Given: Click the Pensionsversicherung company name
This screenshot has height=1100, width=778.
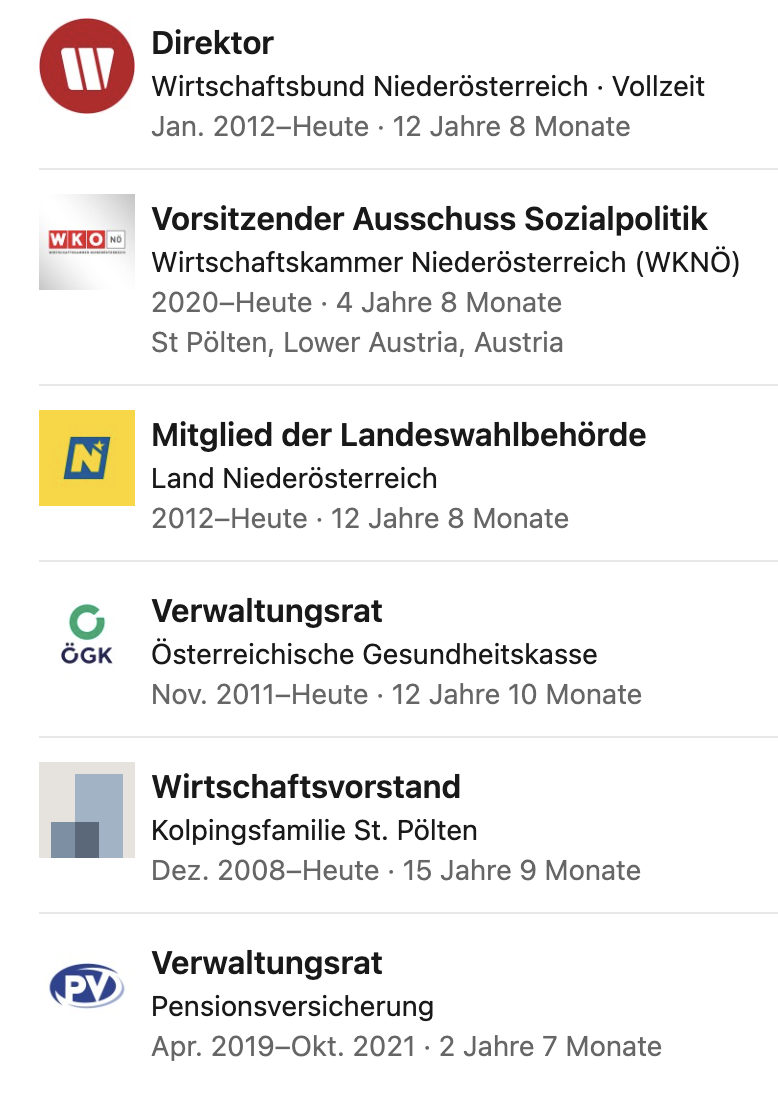Looking at the screenshot, I should [x=293, y=1007].
